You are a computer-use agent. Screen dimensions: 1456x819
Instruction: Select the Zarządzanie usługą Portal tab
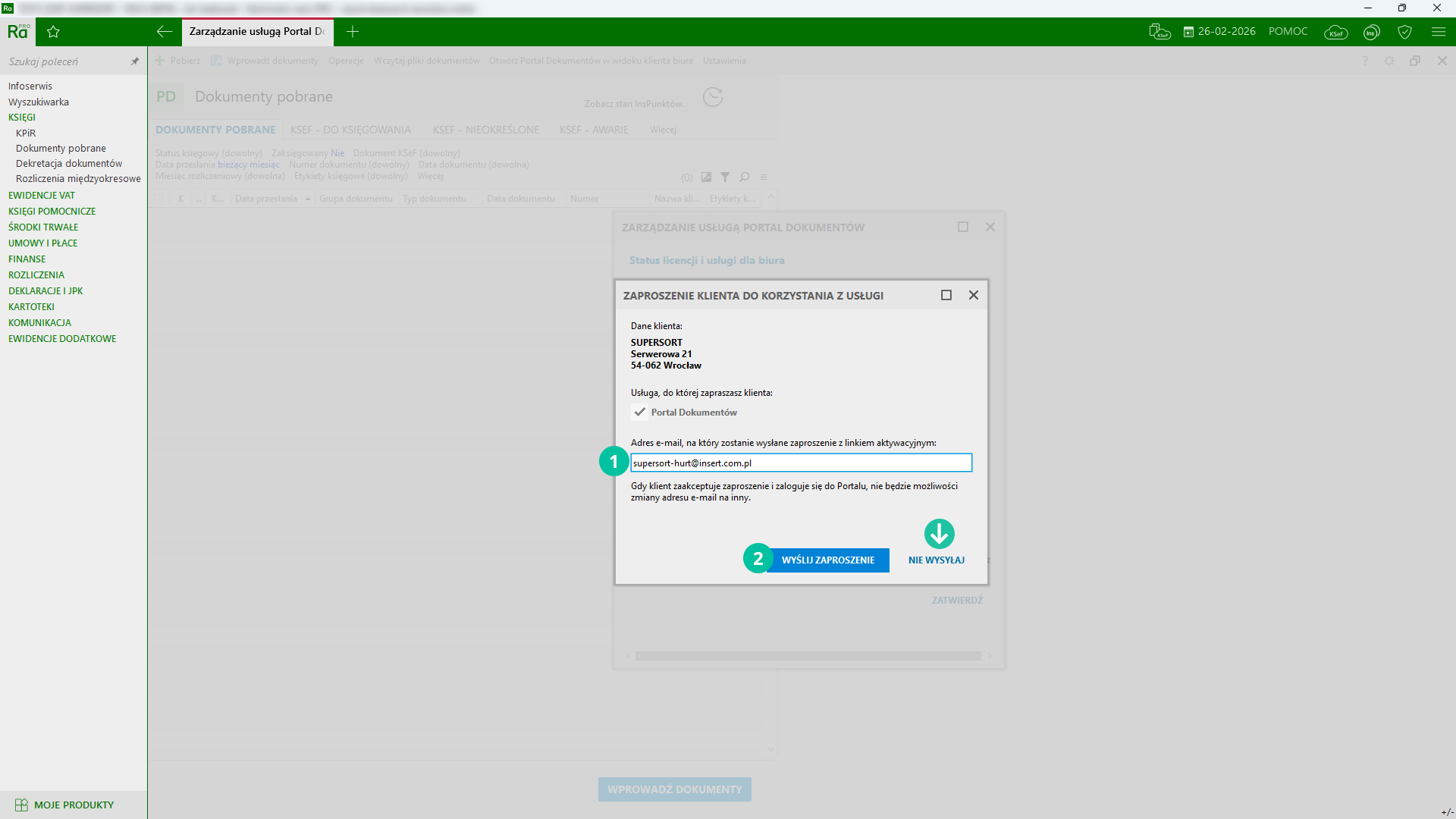coord(256,32)
